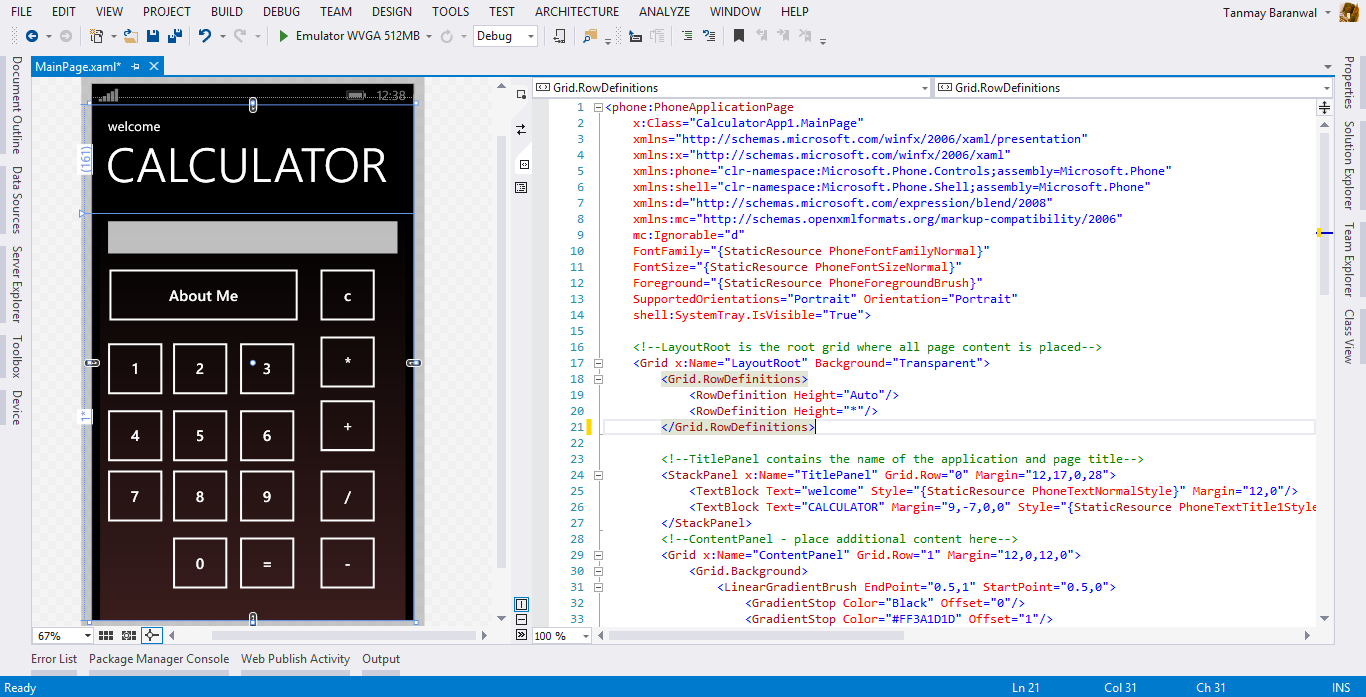Open the Emulator WVGA 512MB target dropdown

click(429, 36)
